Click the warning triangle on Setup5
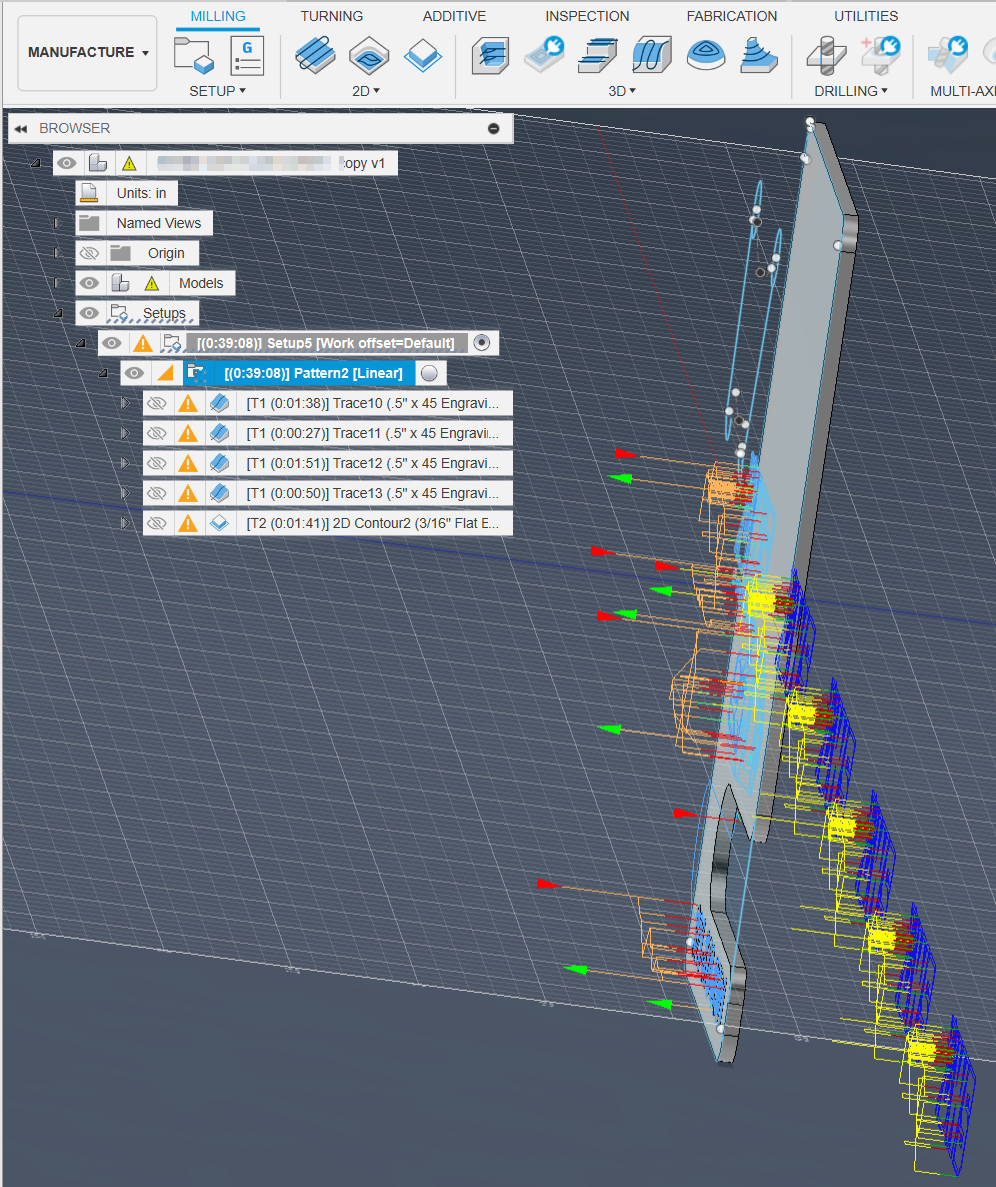The width and height of the screenshot is (996, 1187). pyautogui.click(x=142, y=343)
